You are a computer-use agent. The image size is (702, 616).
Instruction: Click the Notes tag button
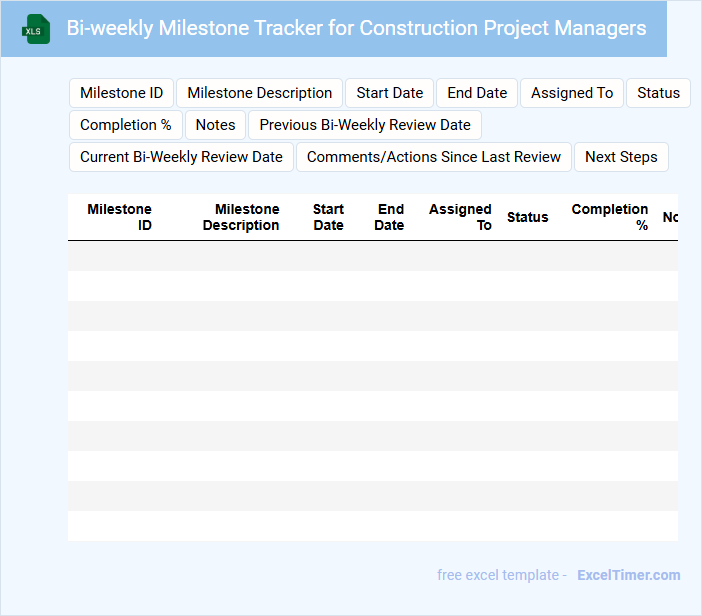pyautogui.click(x=215, y=125)
